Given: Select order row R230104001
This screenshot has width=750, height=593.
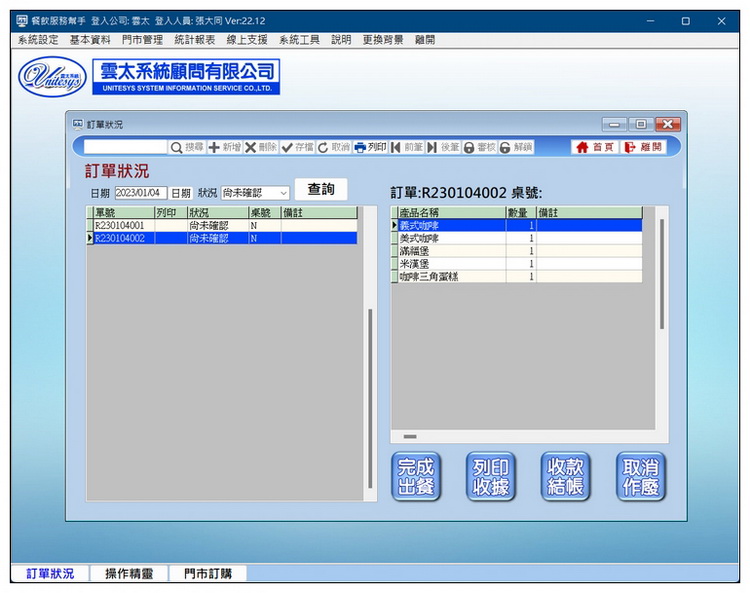Looking at the screenshot, I should pos(120,226).
